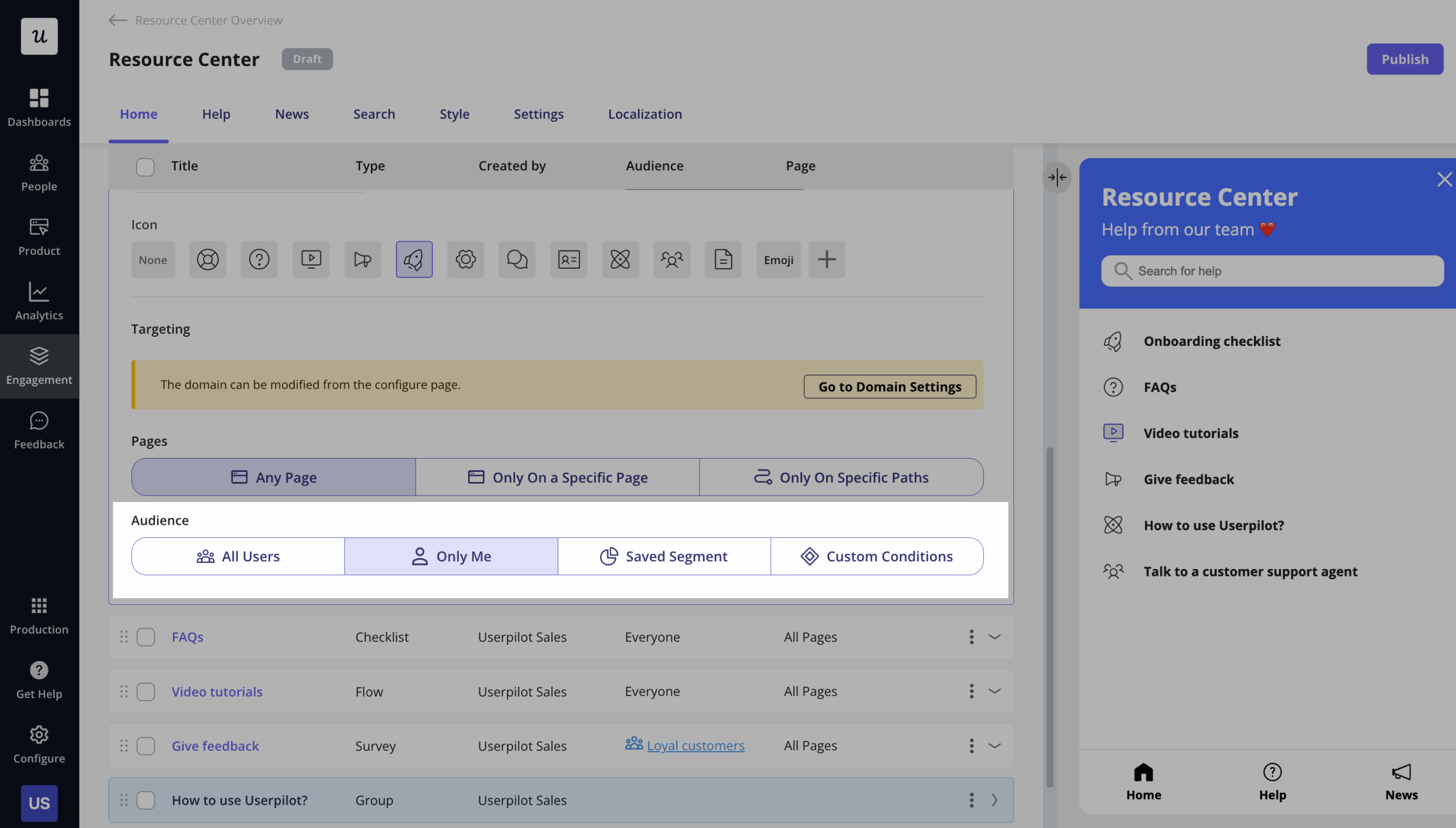The width and height of the screenshot is (1456, 828).
Task: Select the rocket icon in the Icon picker
Action: click(413, 259)
